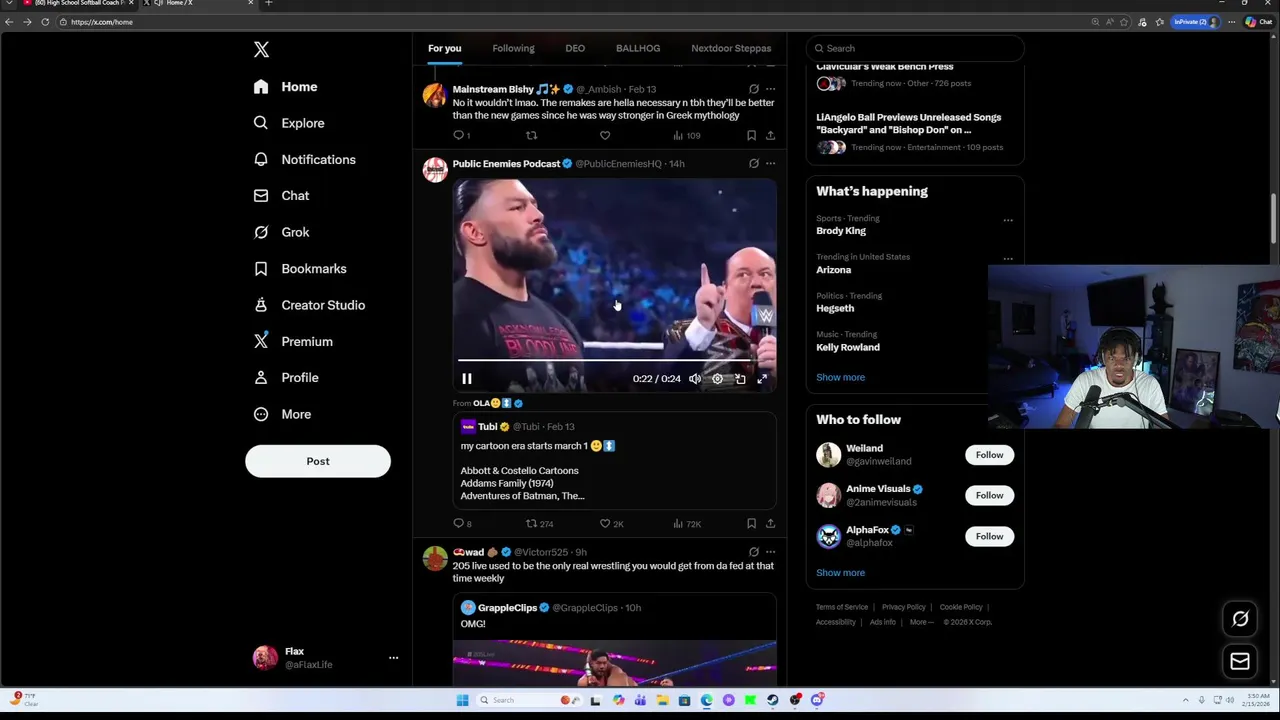Like the Public Enemies Podcast post
Image resolution: width=1280 pixels, height=720 pixels.
point(611,524)
